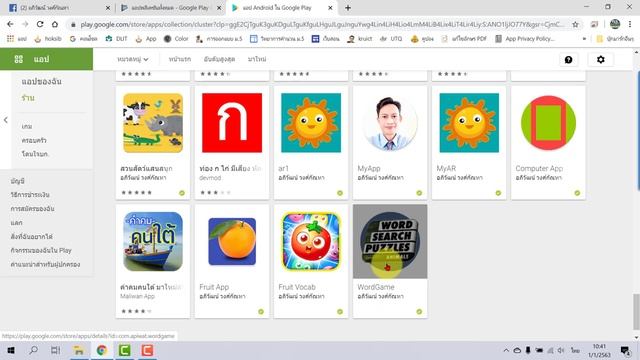640x360 pixels.
Task: Open the boat quotes app icon
Action: click(x=153, y=241)
